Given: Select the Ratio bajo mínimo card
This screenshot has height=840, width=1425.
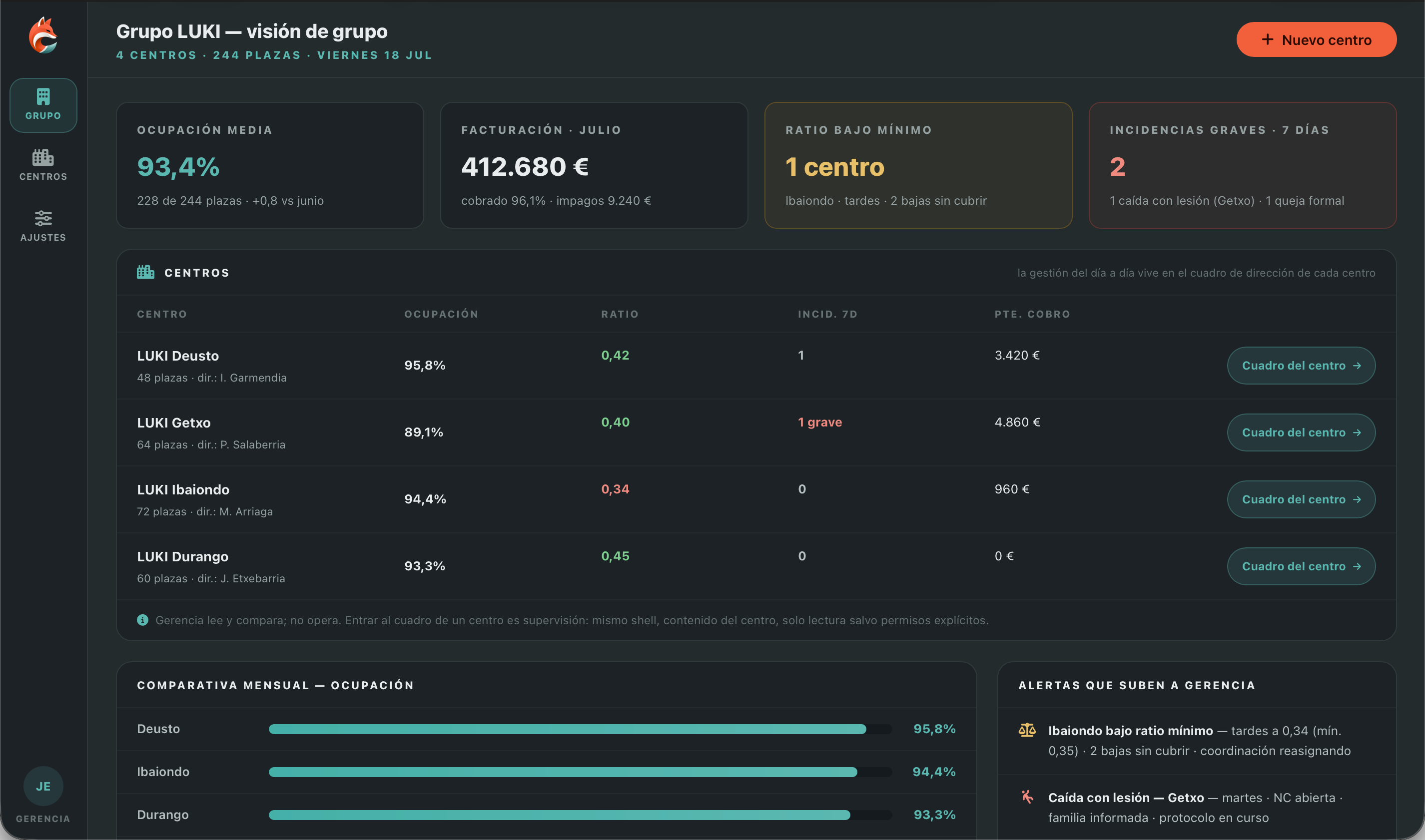Looking at the screenshot, I should point(918,165).
